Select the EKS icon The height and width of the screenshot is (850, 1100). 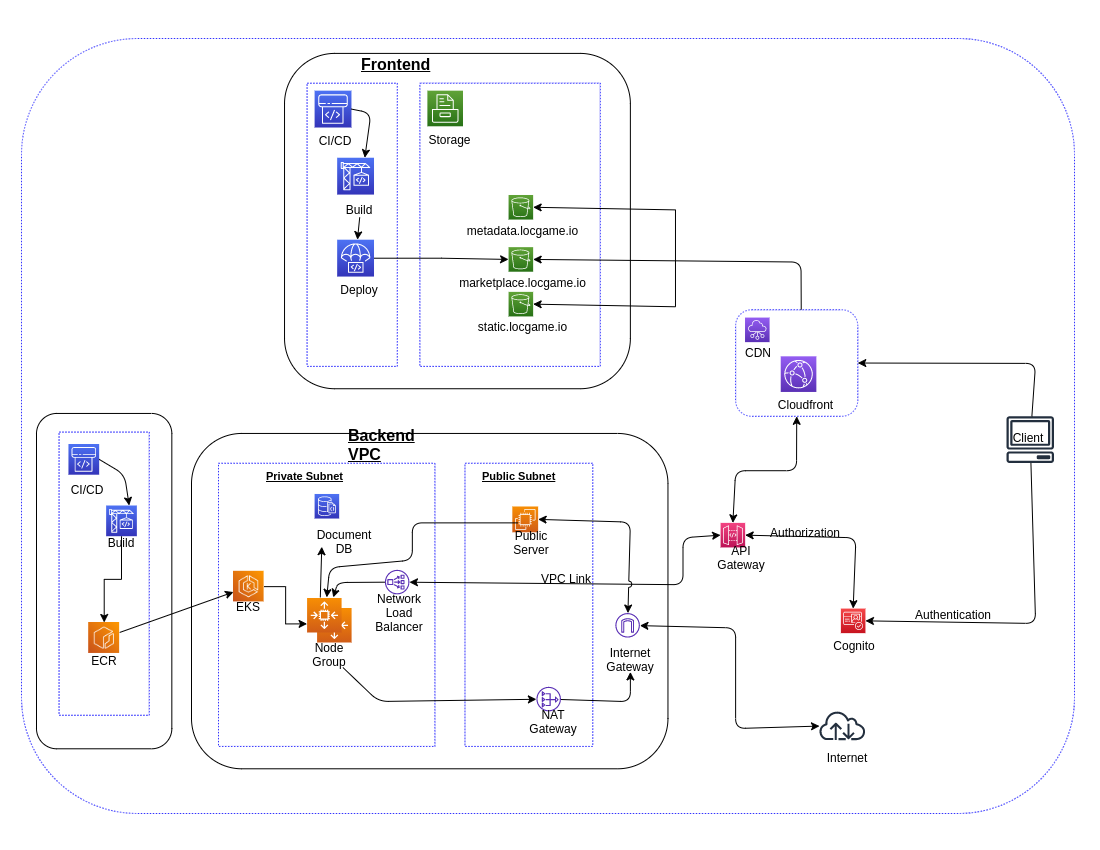tap(247, 586)
